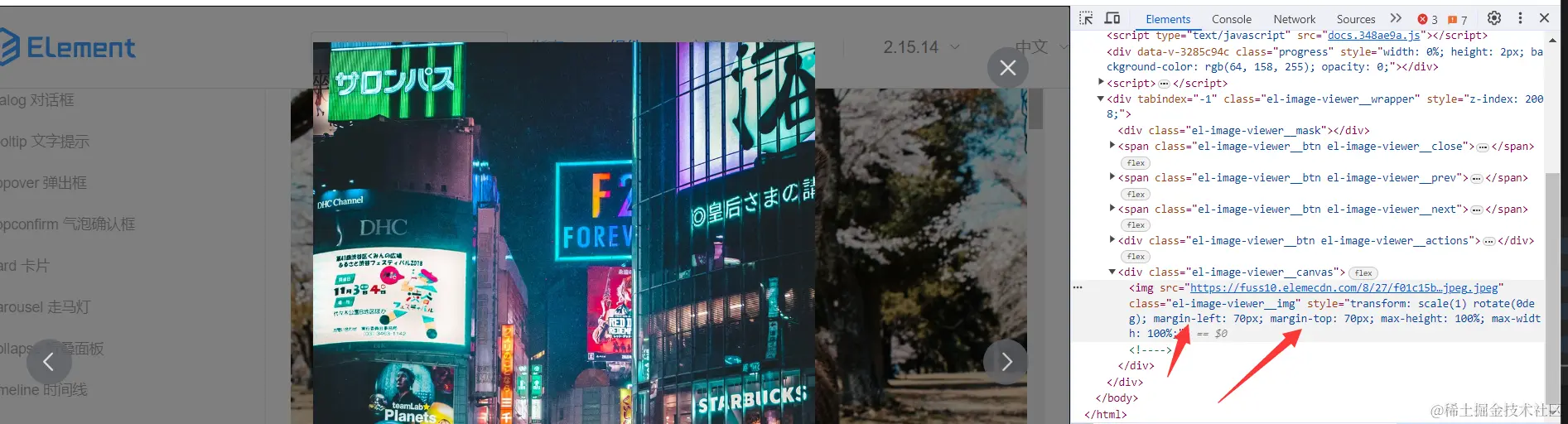Switch to the Network tab
The image size is (1568, 424).
coord(1295,19)
